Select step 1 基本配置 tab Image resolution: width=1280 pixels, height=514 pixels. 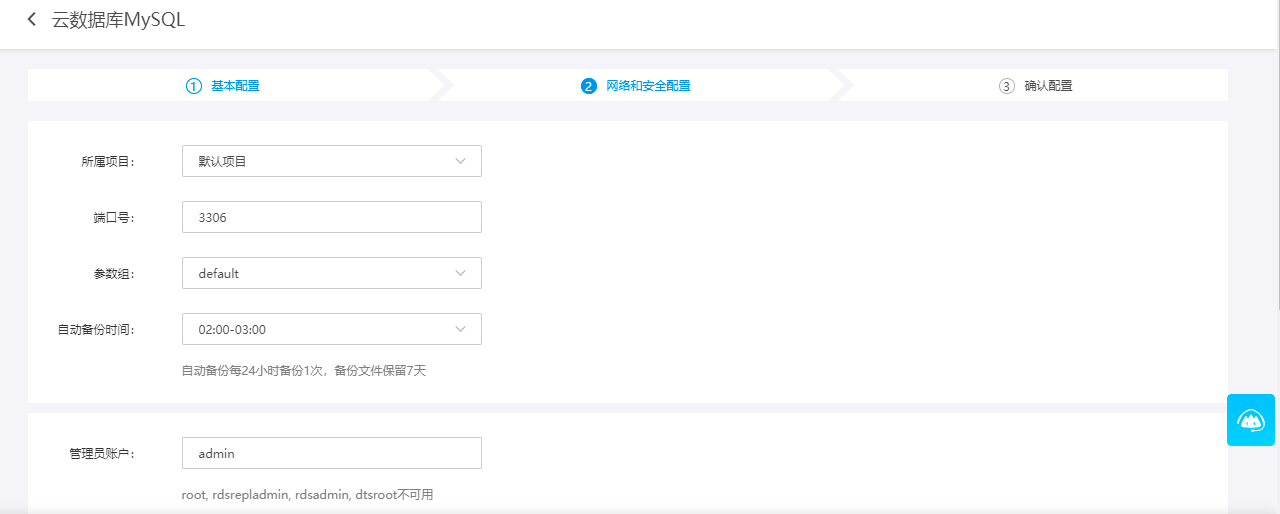[223, 86]
